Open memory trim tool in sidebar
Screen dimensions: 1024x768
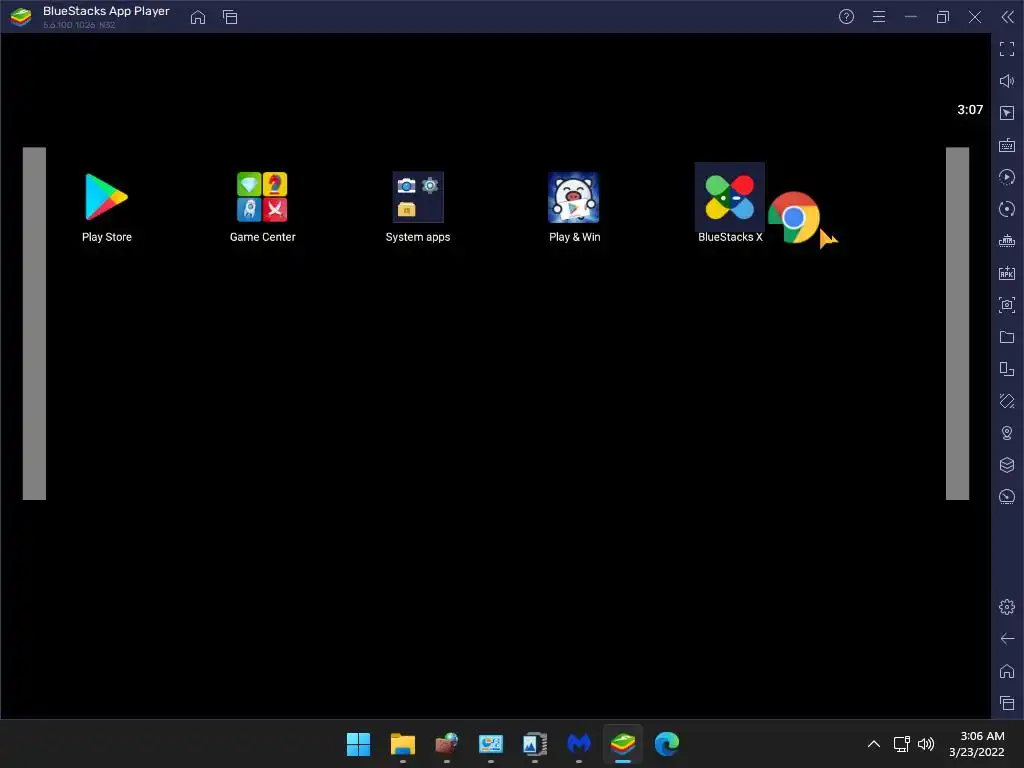click(x=1007, y=241)
